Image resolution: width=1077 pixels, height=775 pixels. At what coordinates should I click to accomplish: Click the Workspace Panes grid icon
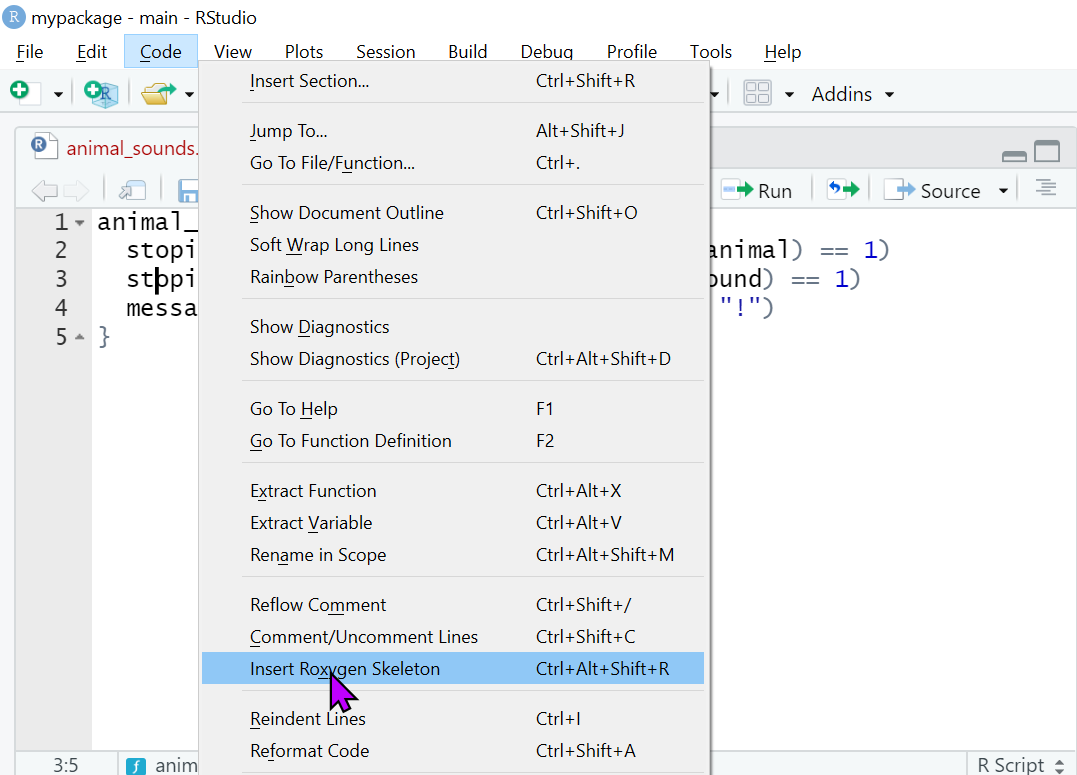pos(758,94)
